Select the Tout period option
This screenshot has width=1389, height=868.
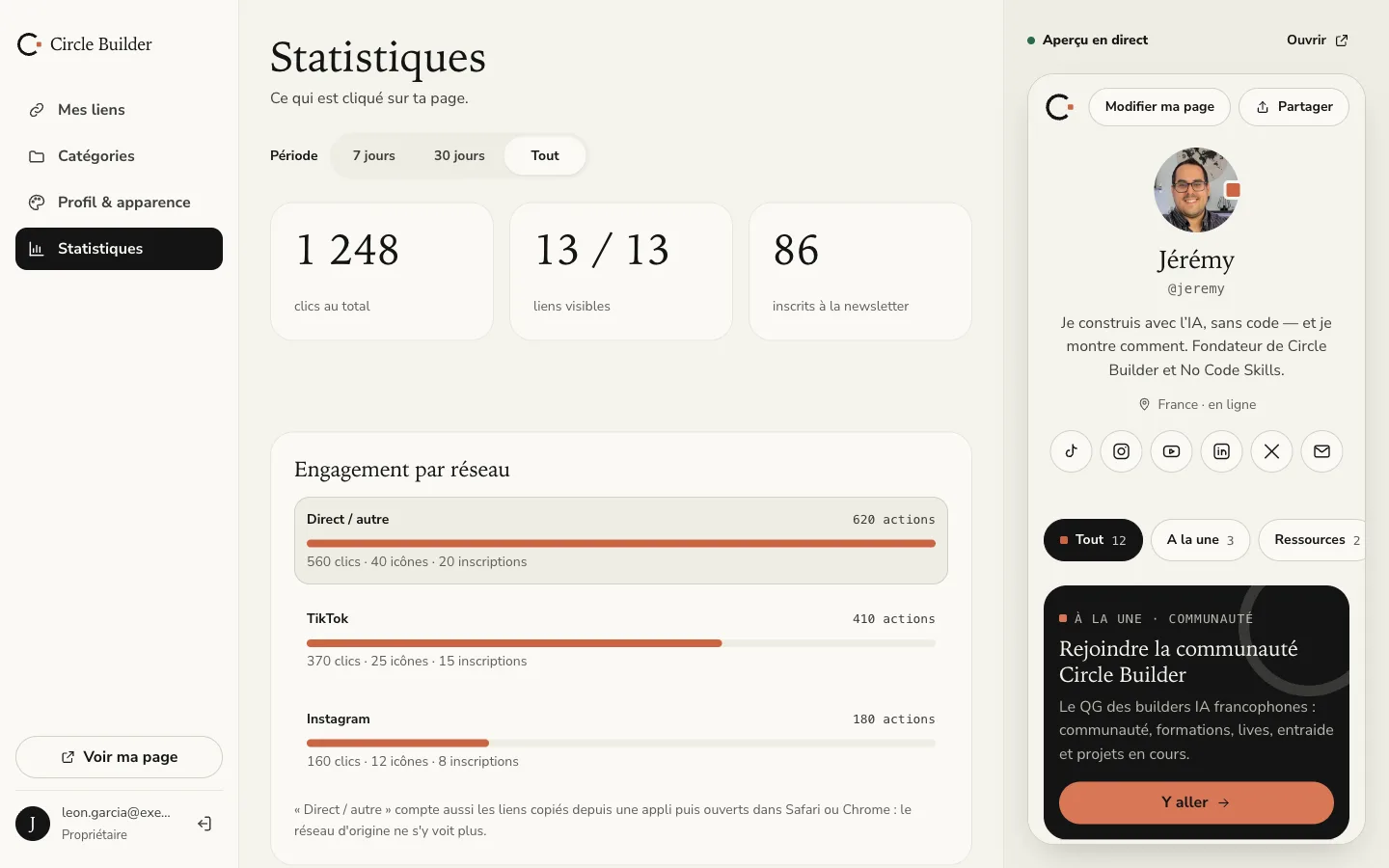click(x=545, y=155)
